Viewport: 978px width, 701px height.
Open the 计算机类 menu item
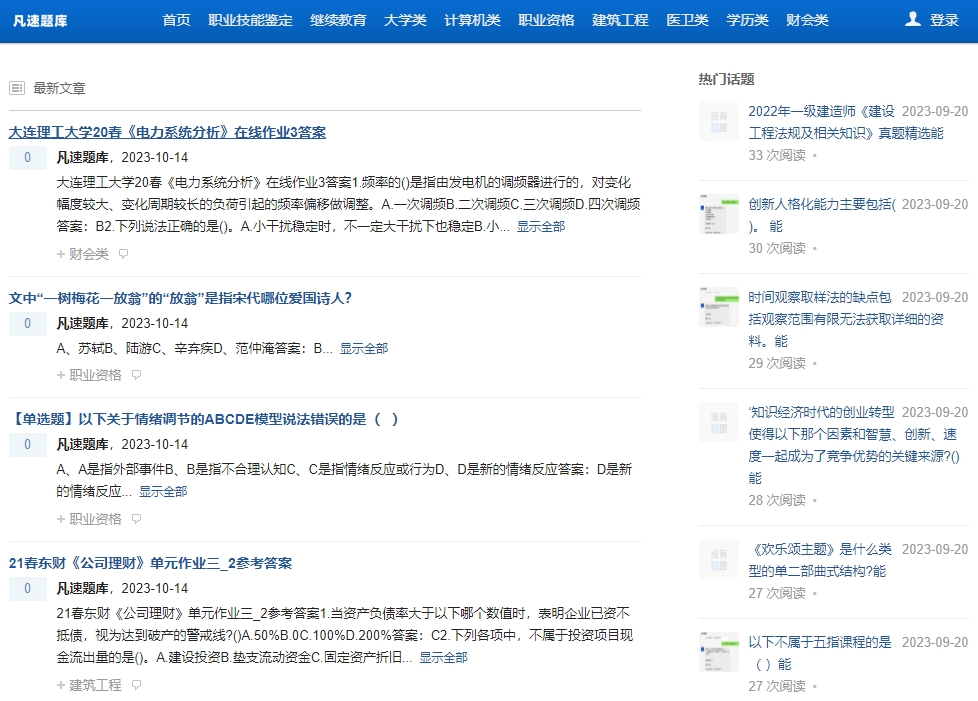coord(471,19)
